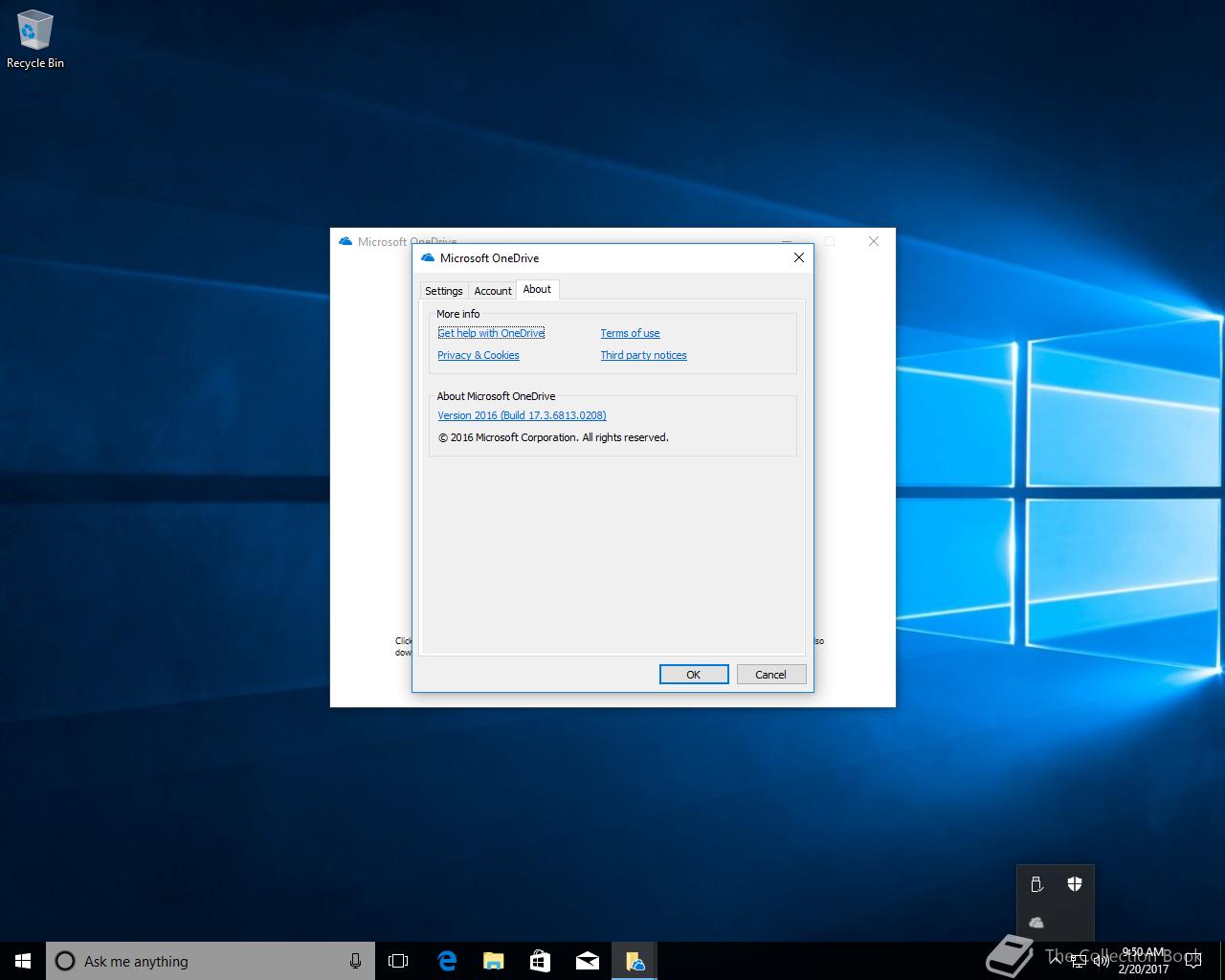The width and height of the screenshot is (1225, 980).
Task: Open the Privacy & Cookies link
Action: [x=479, y=355]
